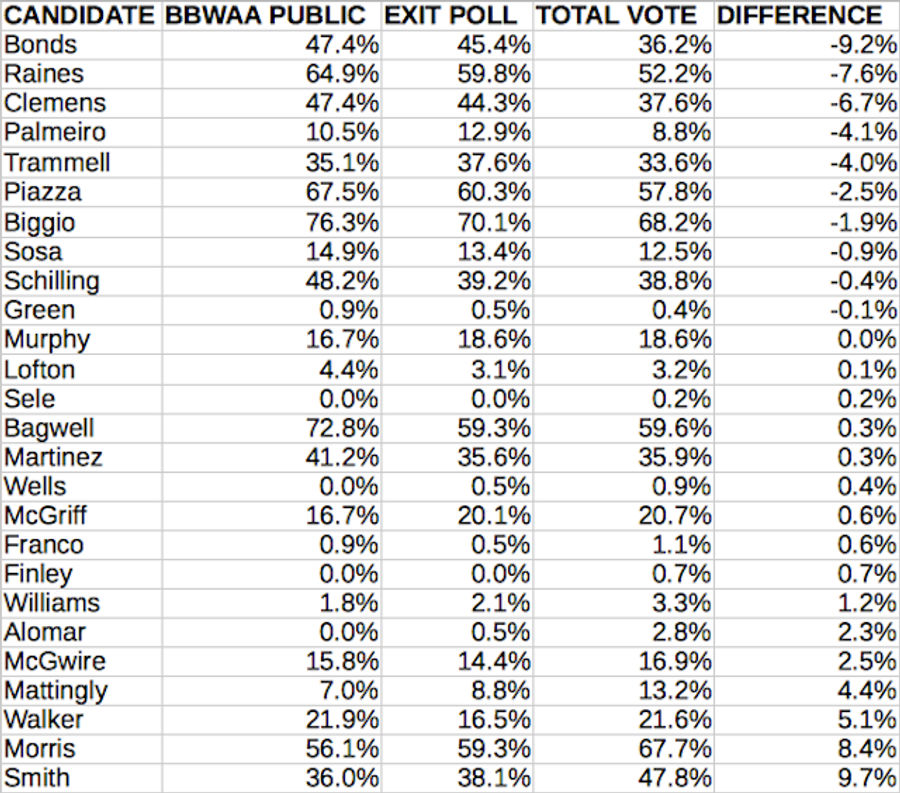Select Trammell's difference cell -4.0%
The width and height of the screenshot is (900, 793).
806,162
